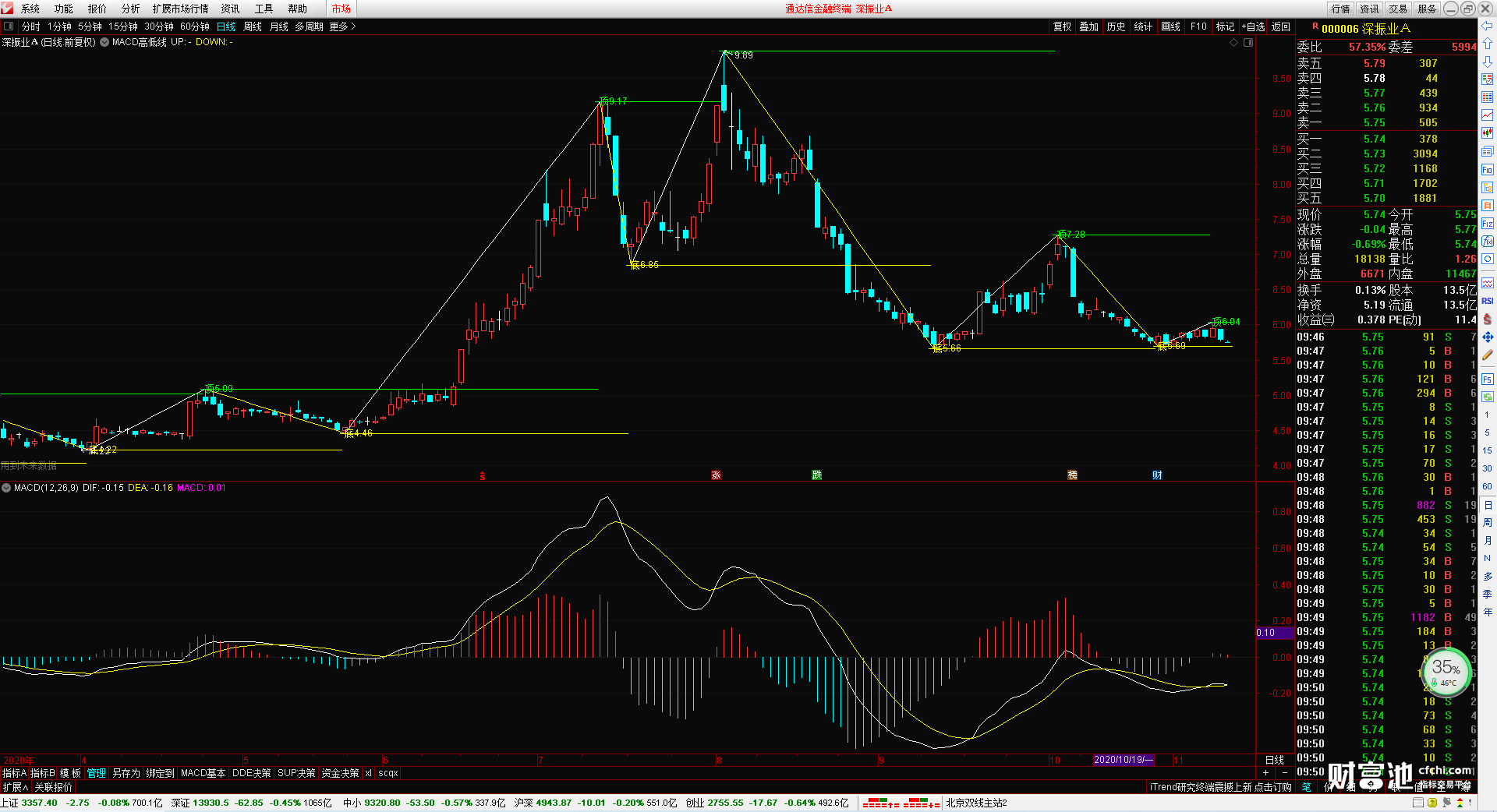
Task: Click the 上证 3357.40 index in status bar
Action: pyautogui.click(x=30, y=803)
